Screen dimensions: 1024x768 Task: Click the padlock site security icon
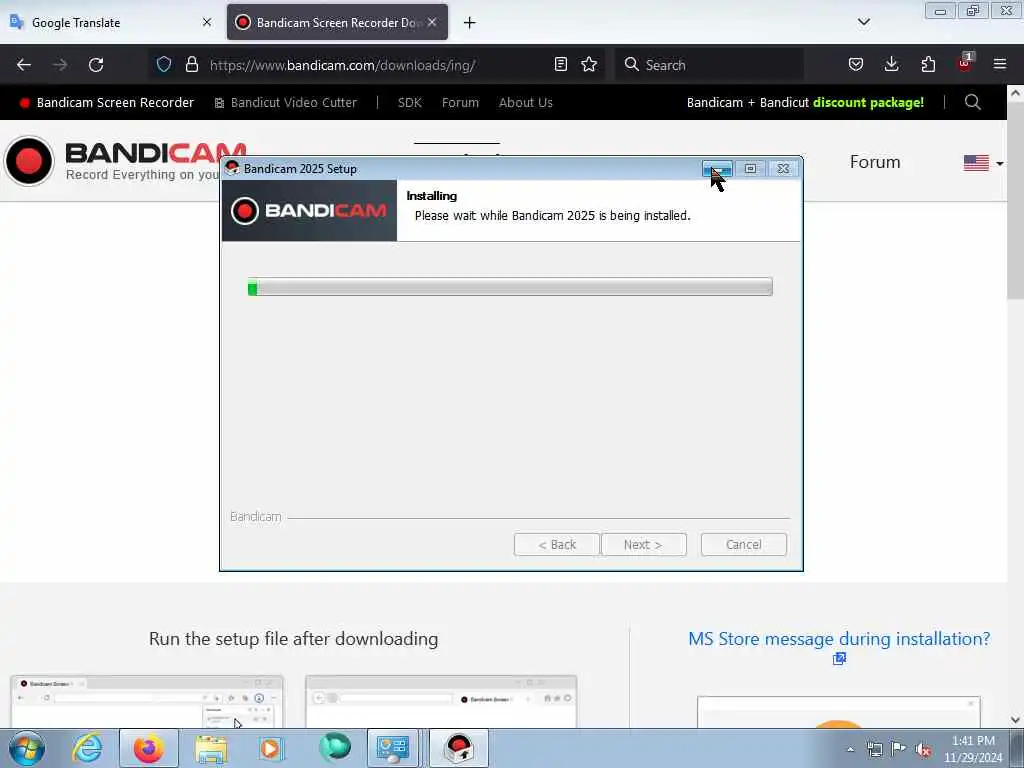[x=191, y=64]
